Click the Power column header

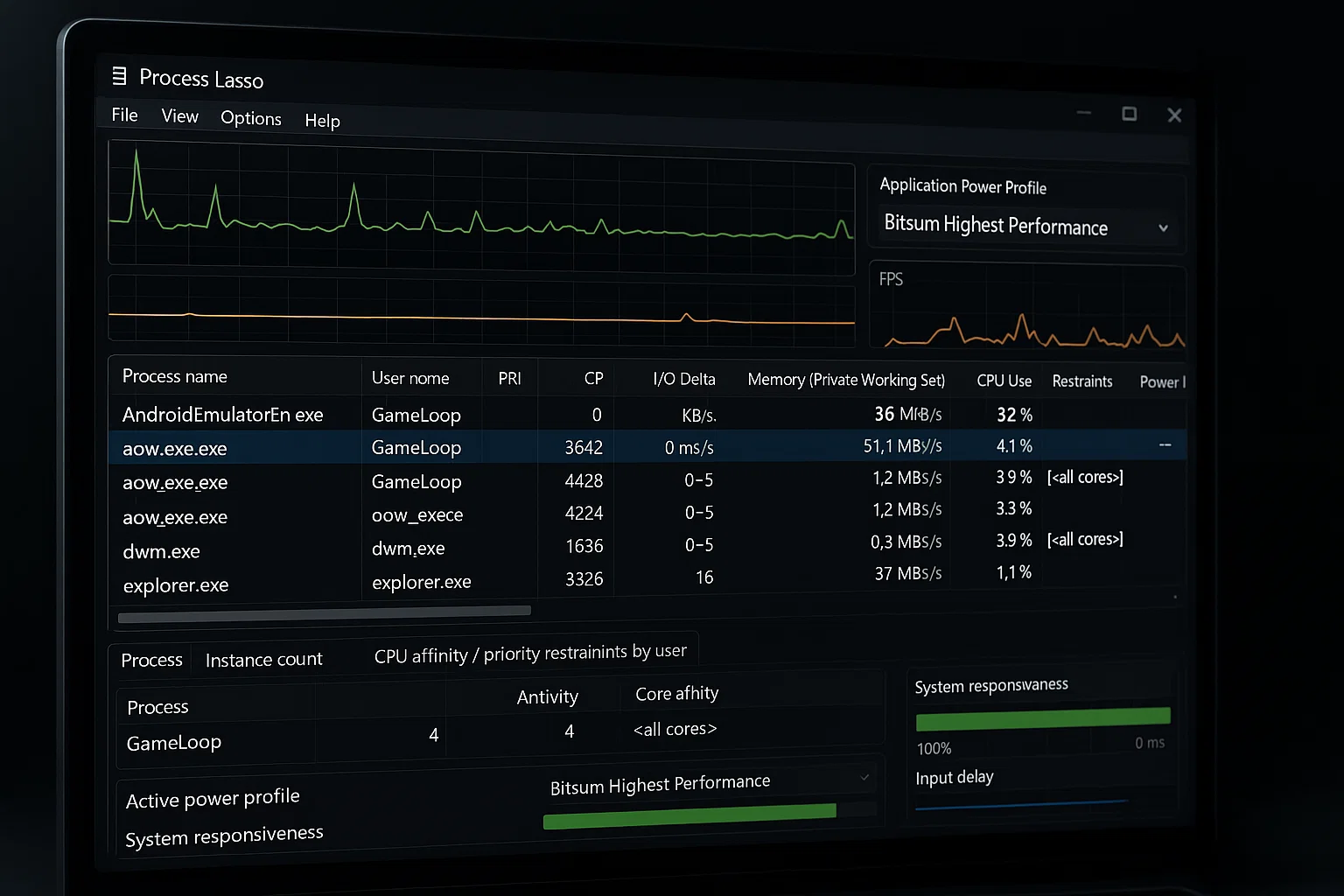[1163, 382]
